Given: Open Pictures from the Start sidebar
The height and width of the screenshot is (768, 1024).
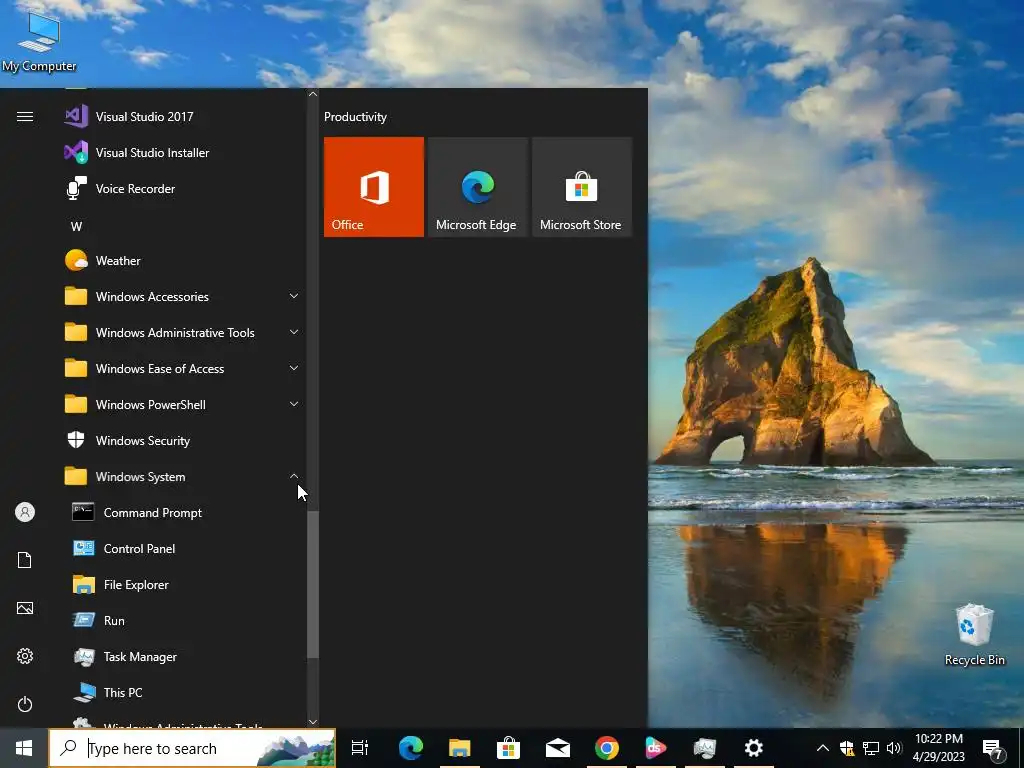Looking at the screenshot, I should coord(25,608).
